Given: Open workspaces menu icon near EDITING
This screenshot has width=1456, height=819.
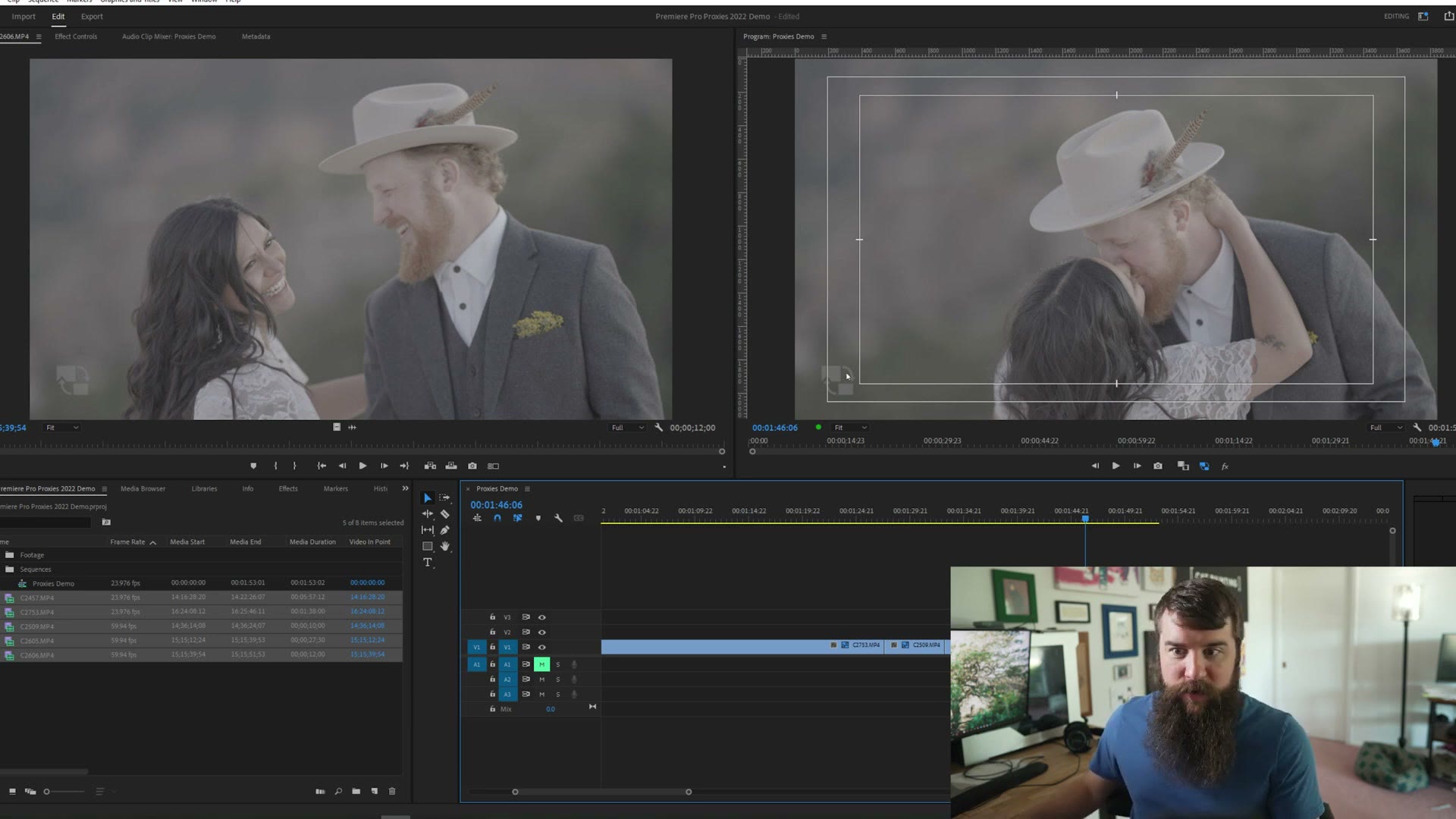Looking at the screenshot, I should (1423, 16).
